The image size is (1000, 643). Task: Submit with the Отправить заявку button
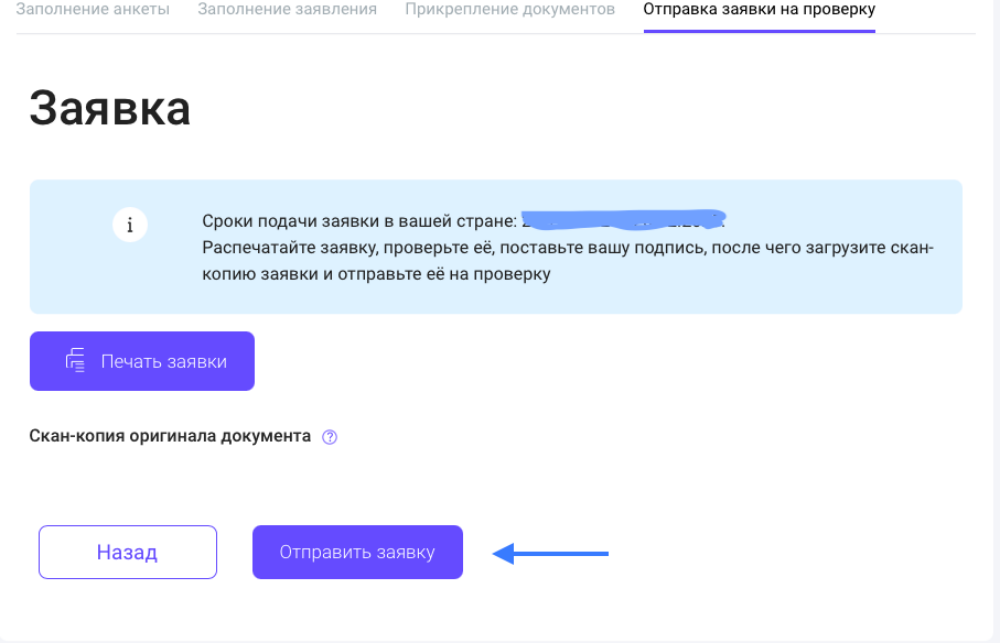357,552
